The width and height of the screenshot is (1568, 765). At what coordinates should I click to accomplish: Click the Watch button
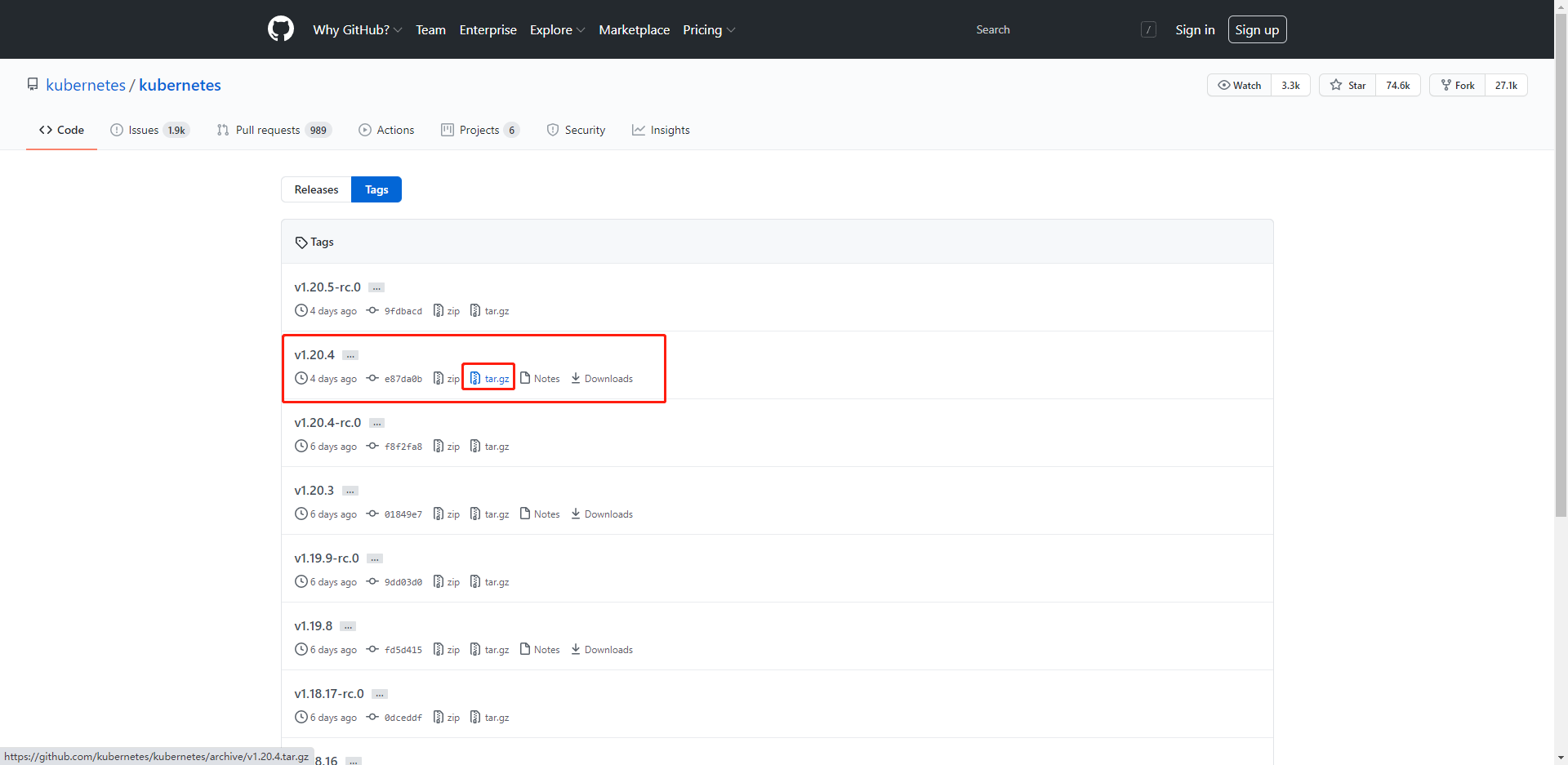click(x=1239, y=85)
